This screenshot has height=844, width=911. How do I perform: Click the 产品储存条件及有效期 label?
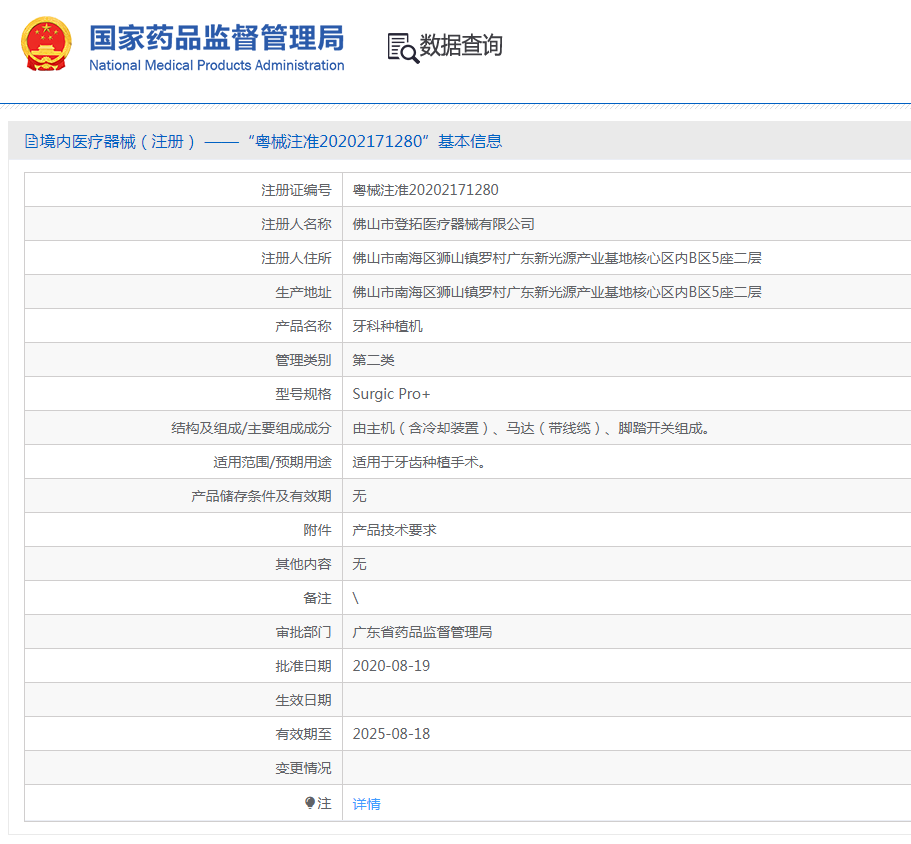(261, 496)
